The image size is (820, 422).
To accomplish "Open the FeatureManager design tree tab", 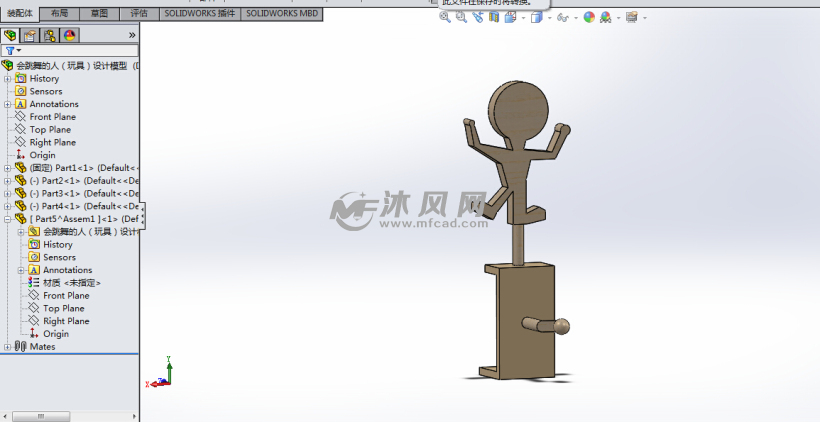I will click(12, 35).
